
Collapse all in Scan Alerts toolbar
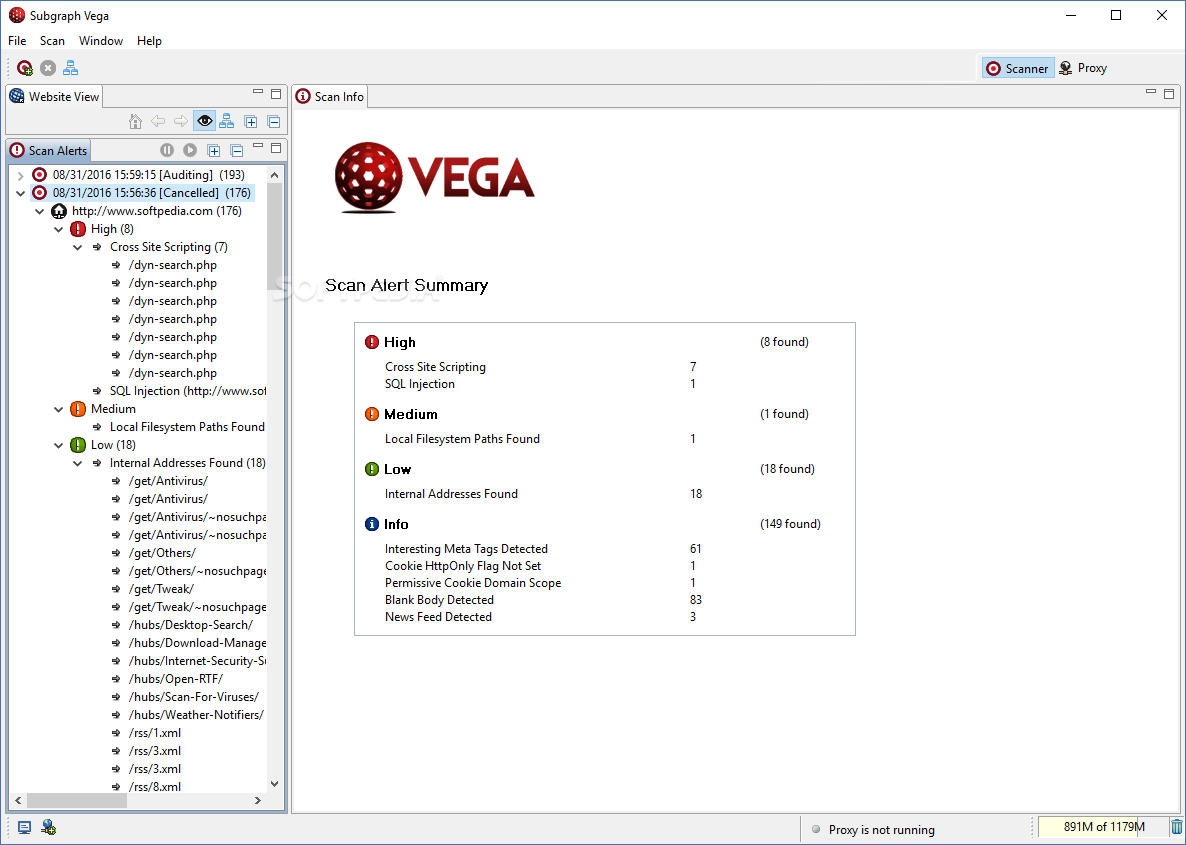pyautogui.click(x=237, y=151)
